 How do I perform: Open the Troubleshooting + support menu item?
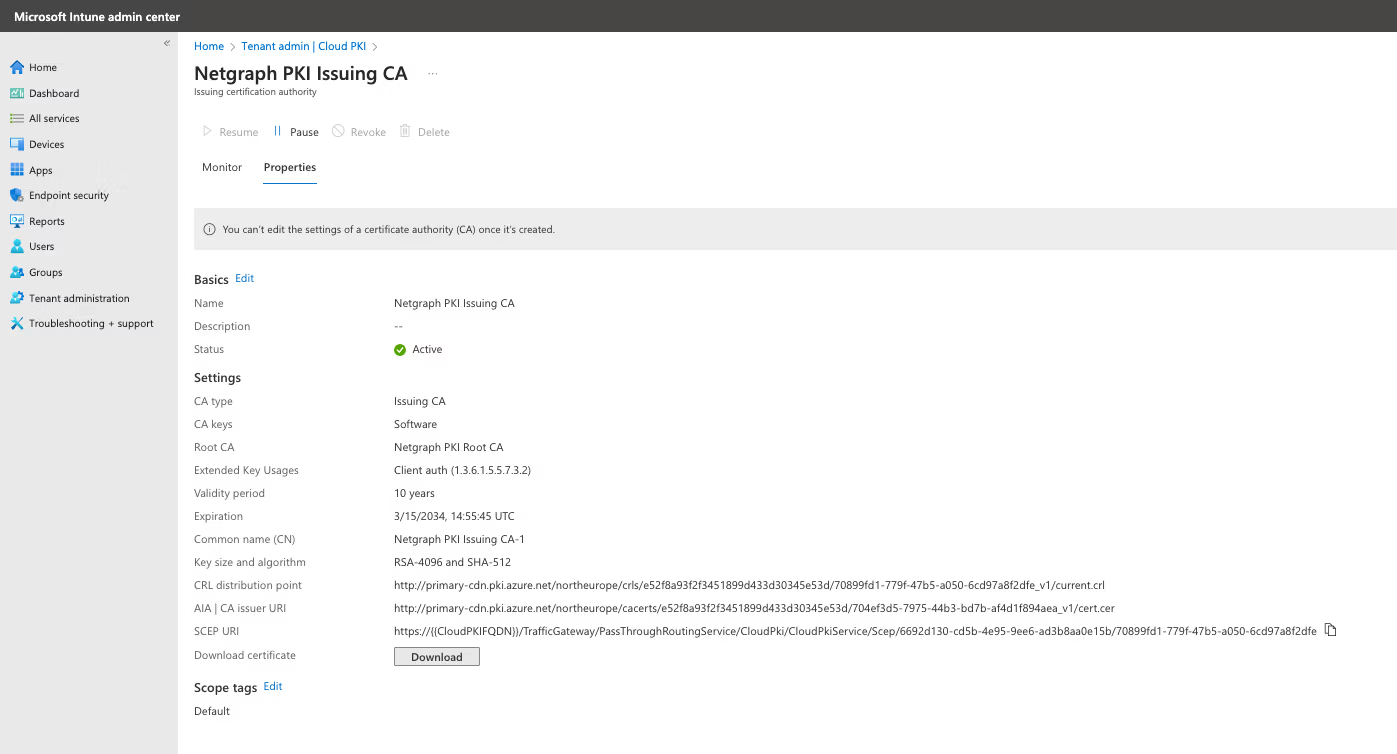(x=91, y=323)
